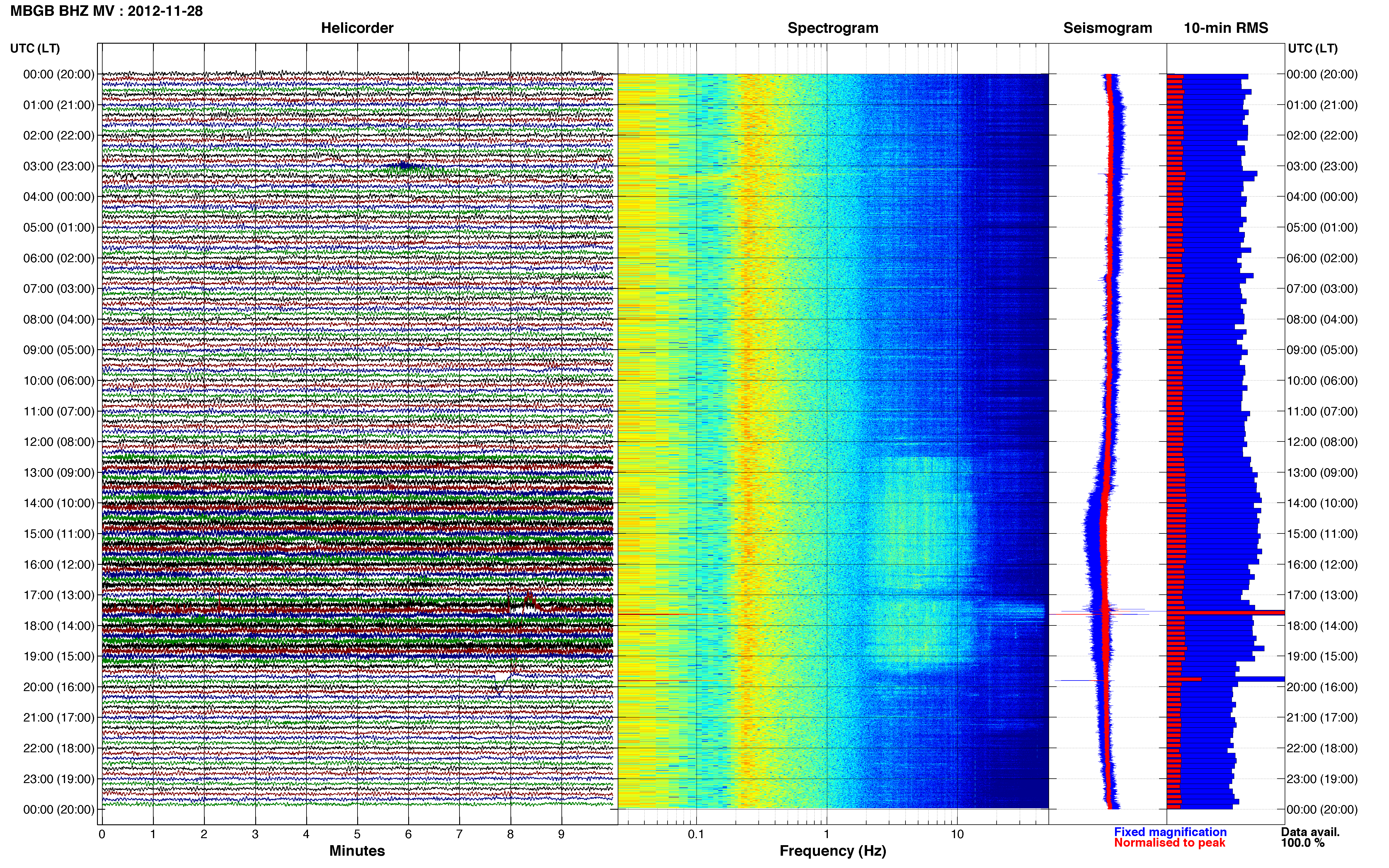1389x868 pixels.
Task: Click right time label 04:00 (00:00)
Action: pos(1322,196)
